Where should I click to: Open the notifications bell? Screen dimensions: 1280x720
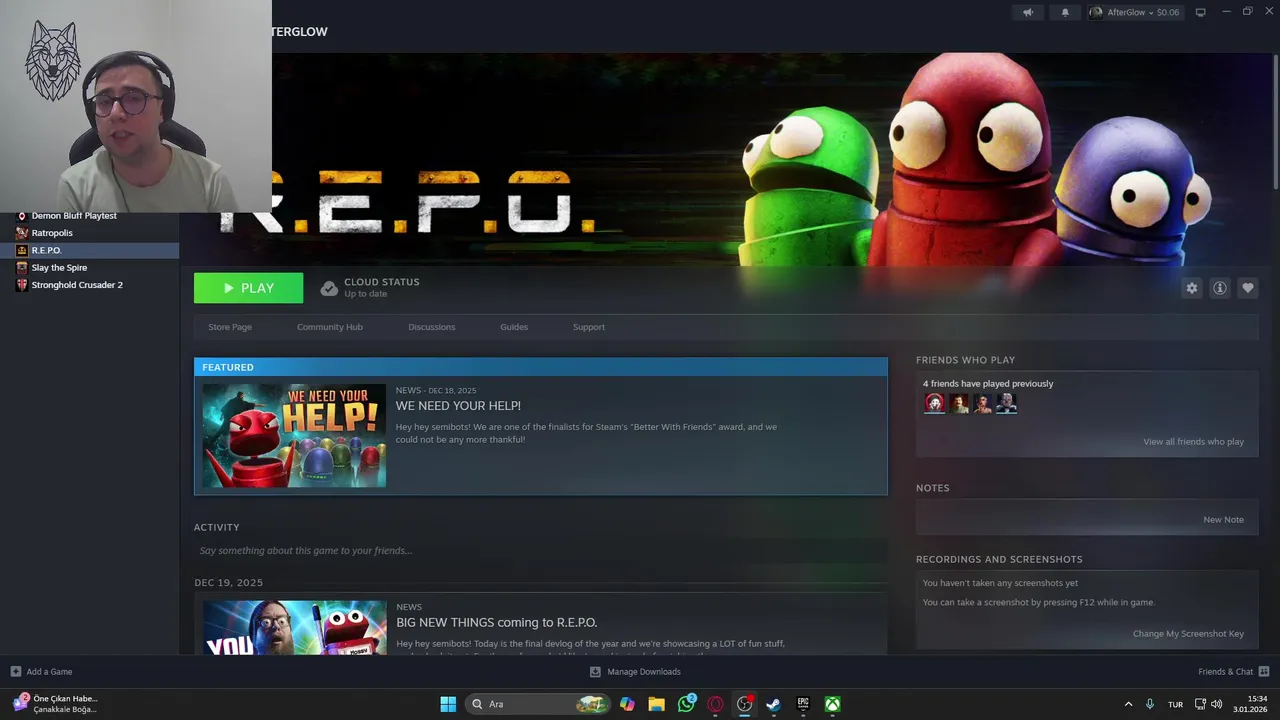tap(1065, 12)
